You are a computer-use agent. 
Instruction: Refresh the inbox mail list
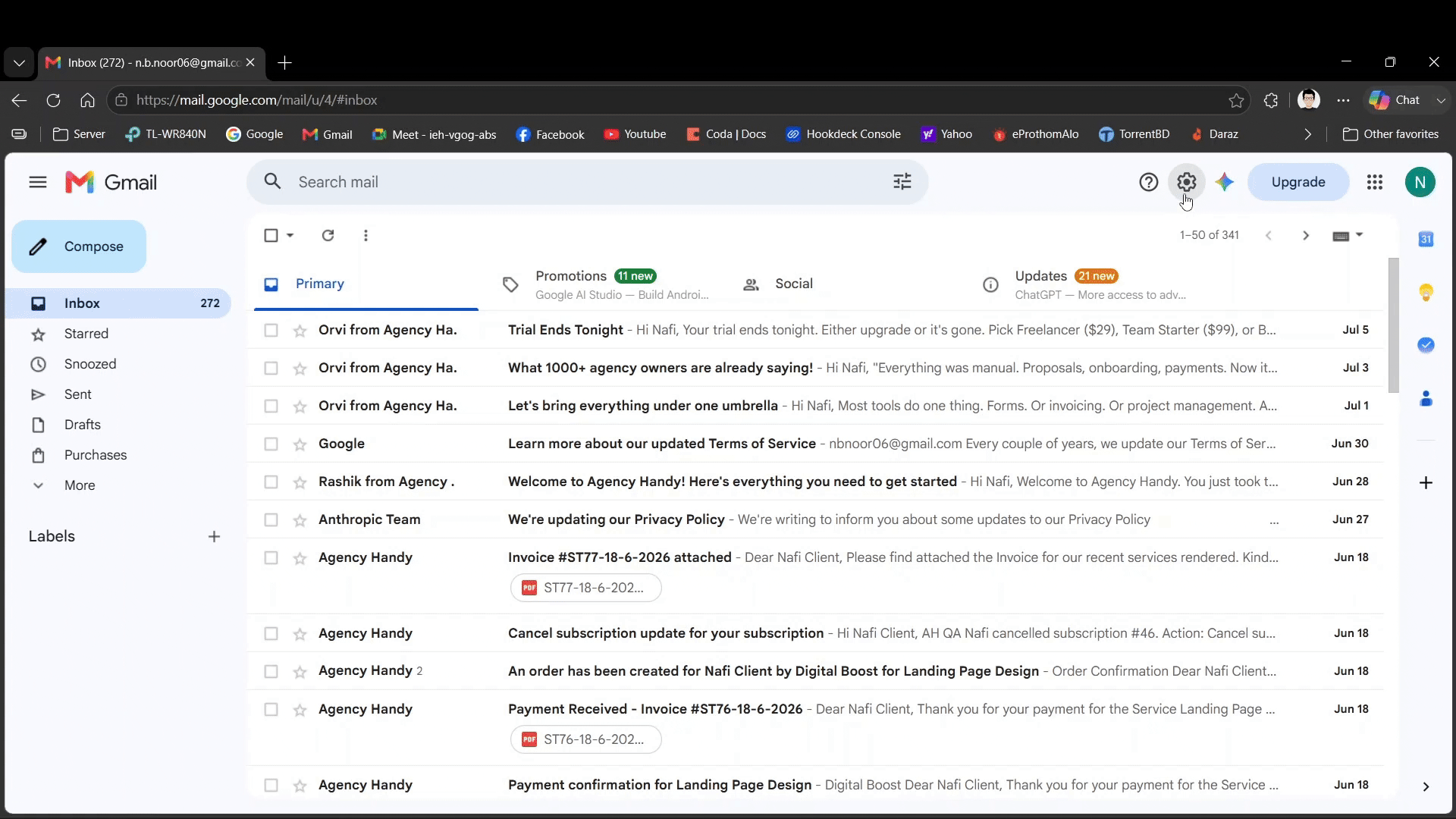click(328, 235)
